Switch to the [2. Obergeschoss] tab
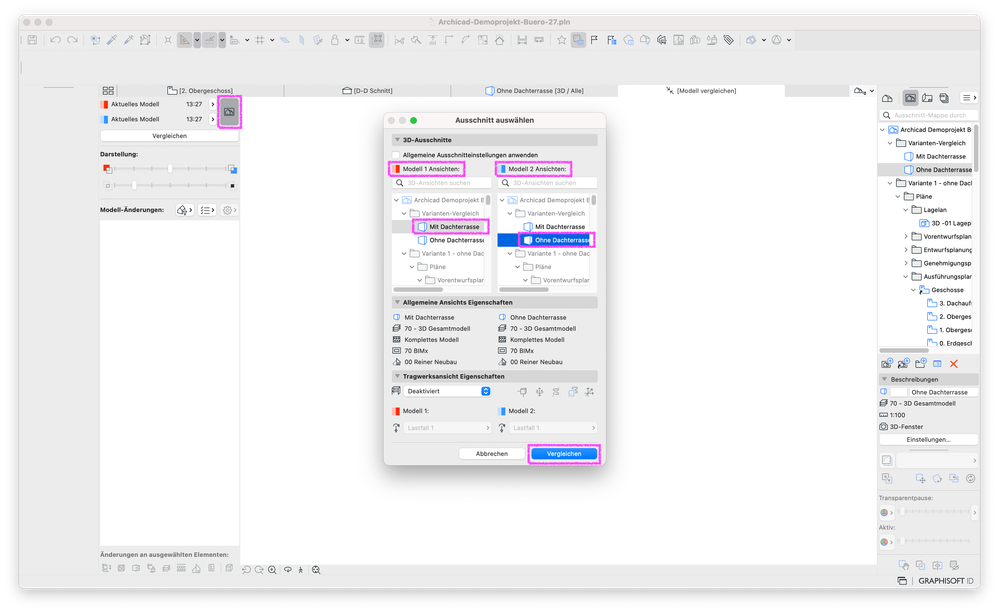The image size is (999, 612). click(200, 90)
